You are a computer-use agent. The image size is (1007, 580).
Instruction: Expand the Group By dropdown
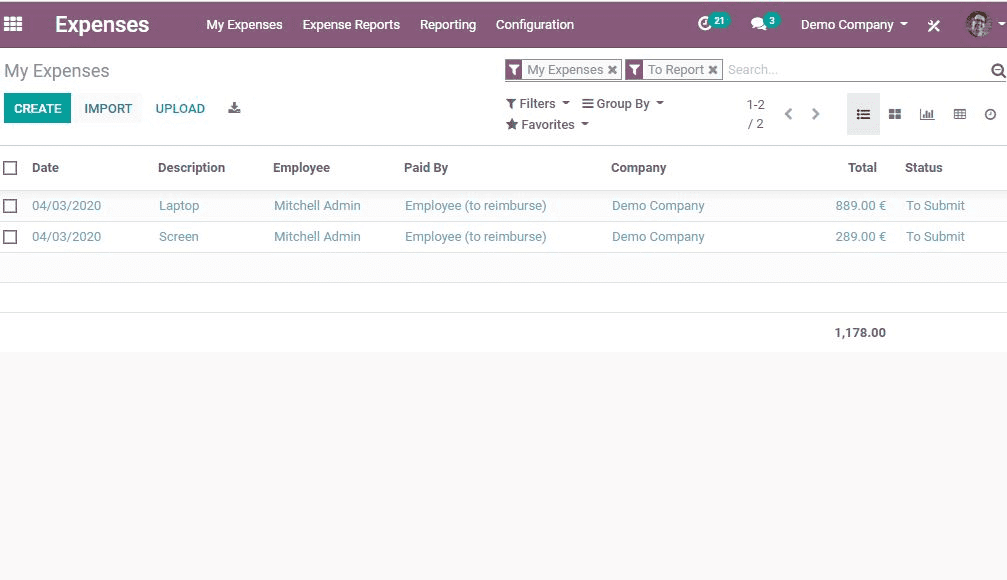click(622, 103)
